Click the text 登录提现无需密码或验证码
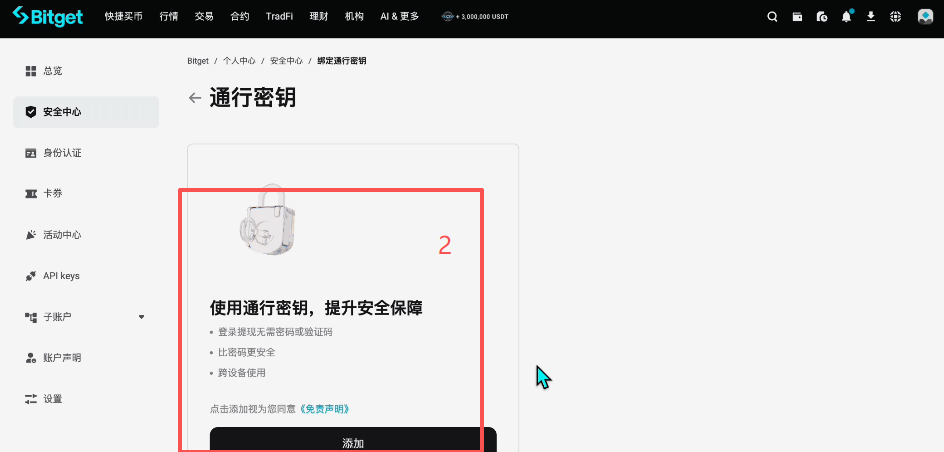The width and height of the screenshot is (944, 452). [275, 332]
